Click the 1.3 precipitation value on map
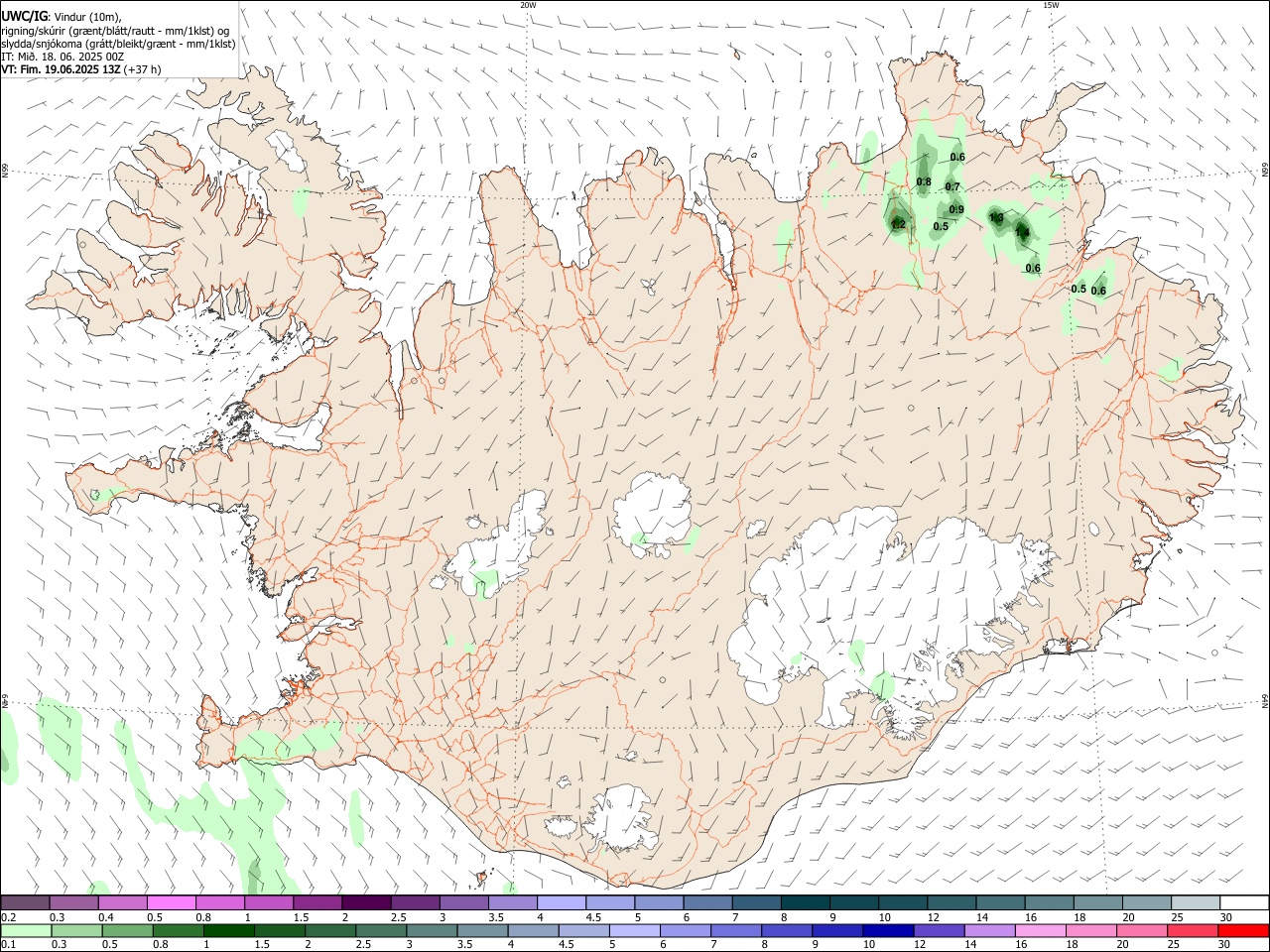The height and width of the screenshot is (952, 1270). pos(996,218)
